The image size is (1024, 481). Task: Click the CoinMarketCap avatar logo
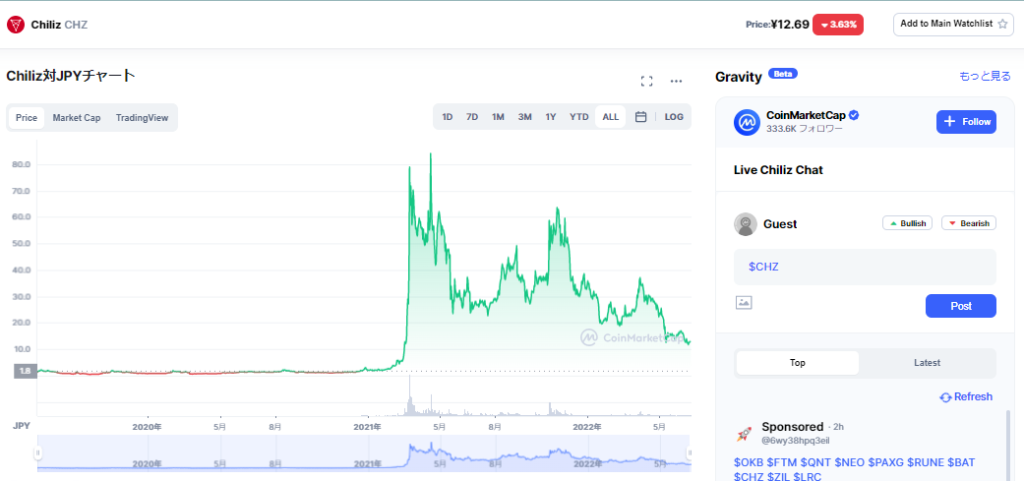click(x=747, y=122)
